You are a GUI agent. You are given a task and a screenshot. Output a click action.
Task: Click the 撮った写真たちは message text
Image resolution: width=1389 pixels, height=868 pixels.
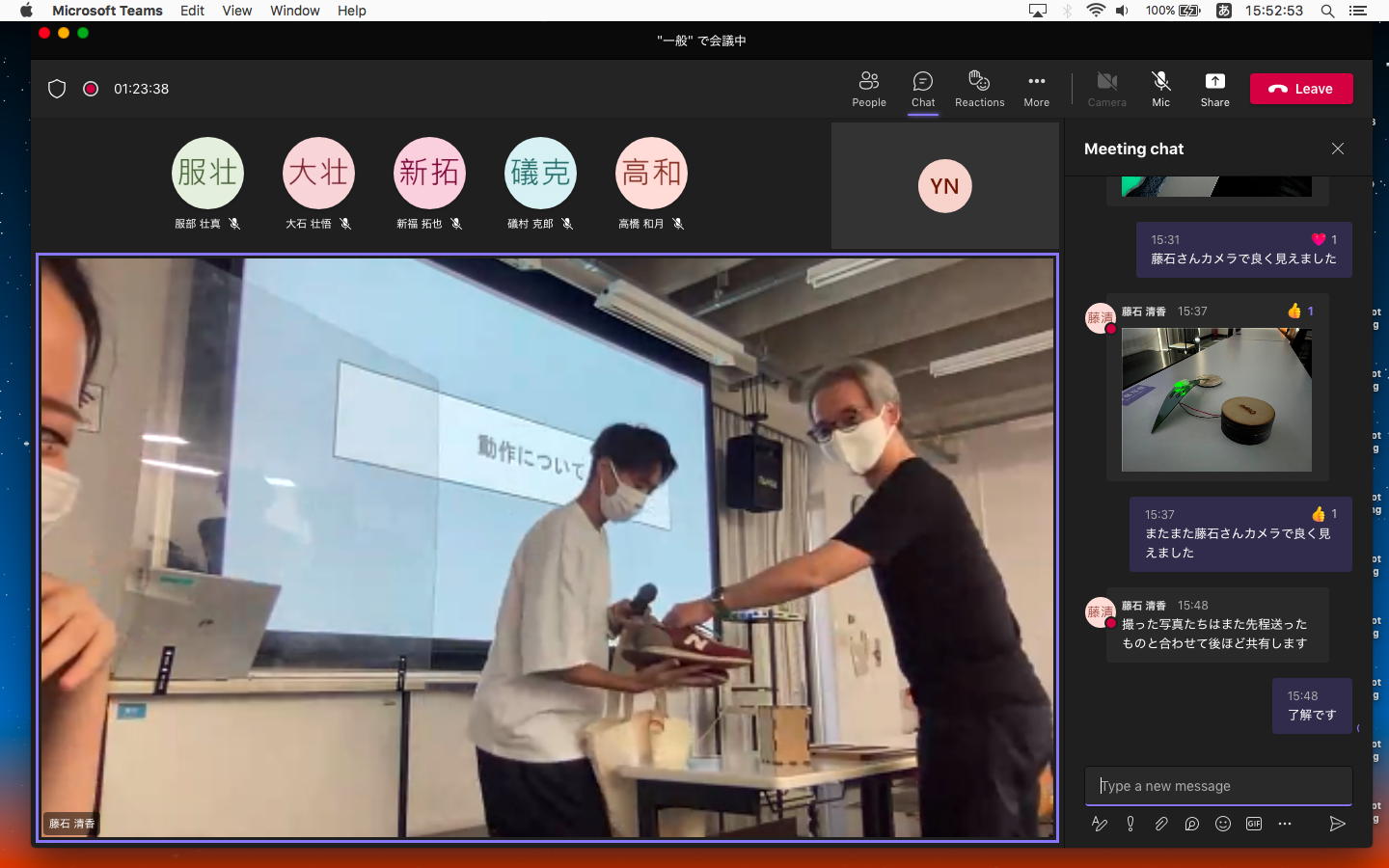tap(1214, 634)
